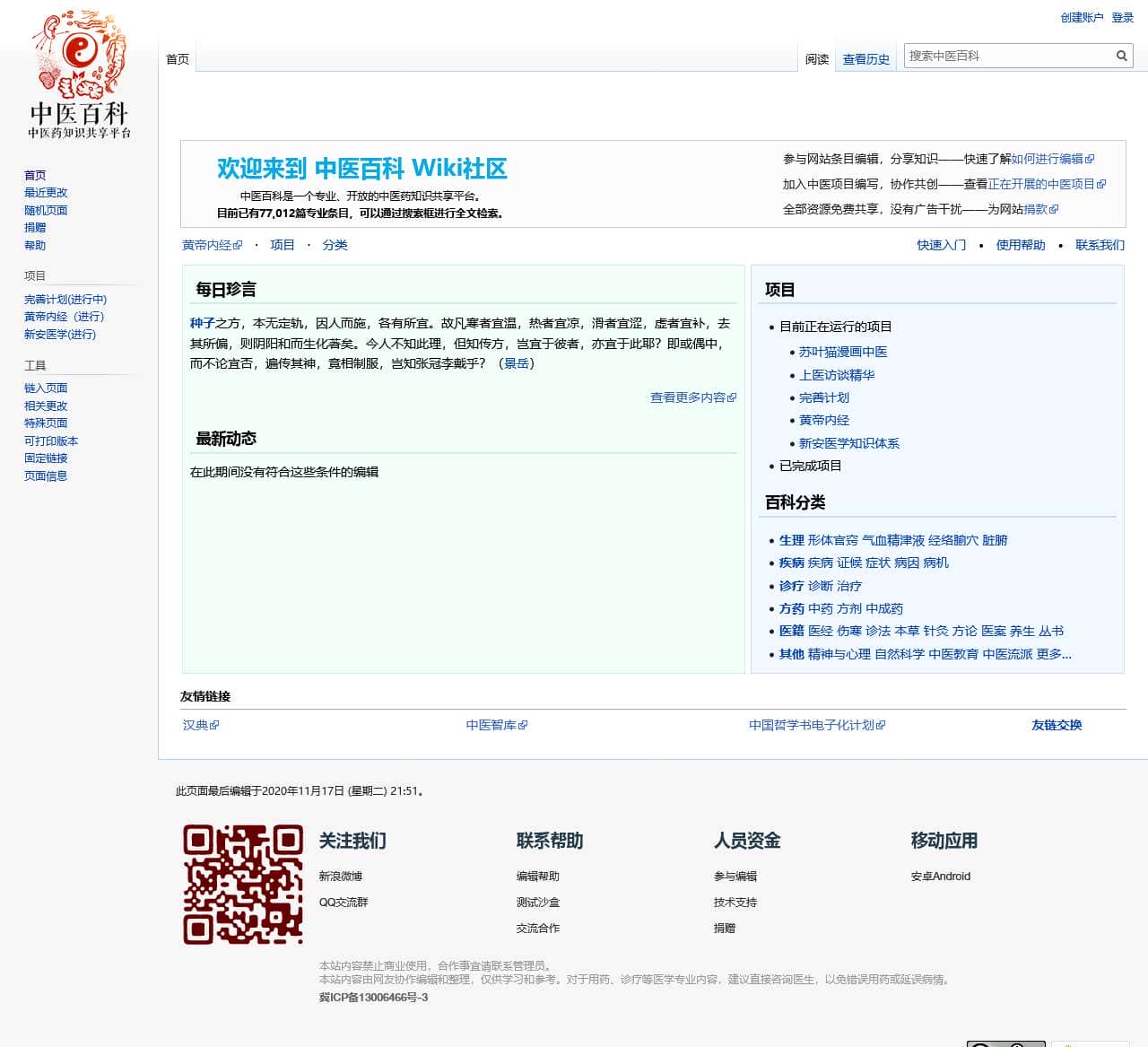
Task: Click the 相关更改 tool link
Action: [x=46, y=406]
